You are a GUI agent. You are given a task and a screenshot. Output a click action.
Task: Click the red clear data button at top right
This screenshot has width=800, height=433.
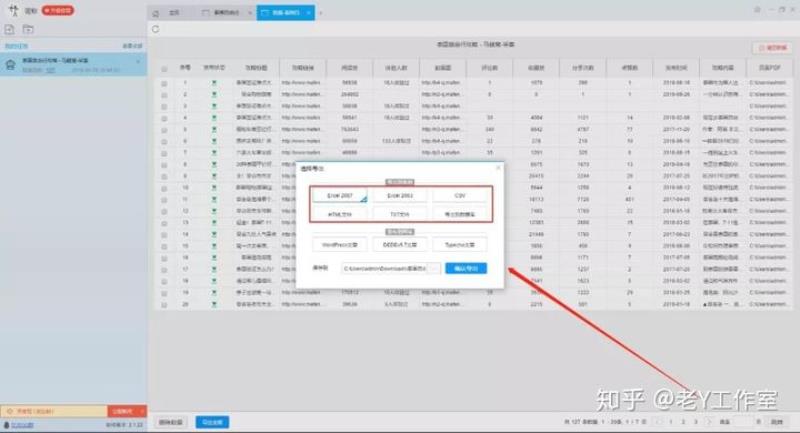pyautogui.click(x=771, y=47)
